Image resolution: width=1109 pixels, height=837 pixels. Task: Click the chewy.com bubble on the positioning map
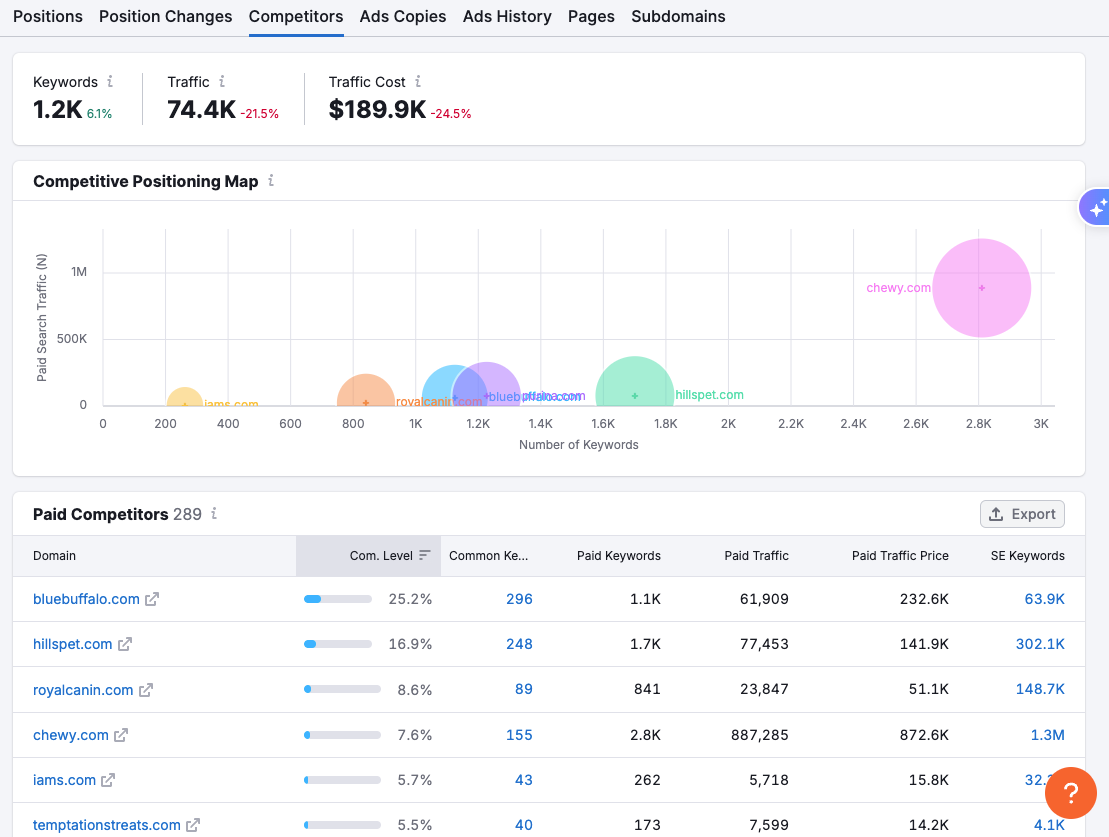pos(981,287)
